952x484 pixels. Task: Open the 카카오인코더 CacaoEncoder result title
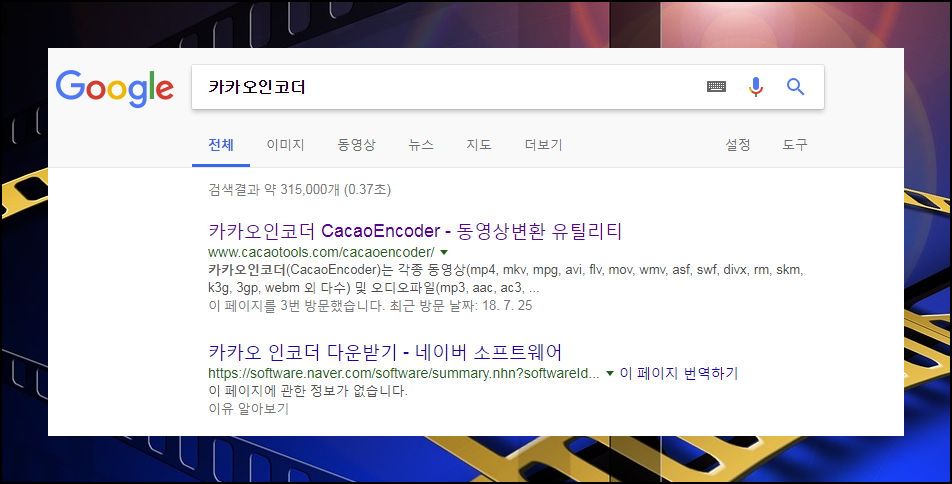(415, 231)
